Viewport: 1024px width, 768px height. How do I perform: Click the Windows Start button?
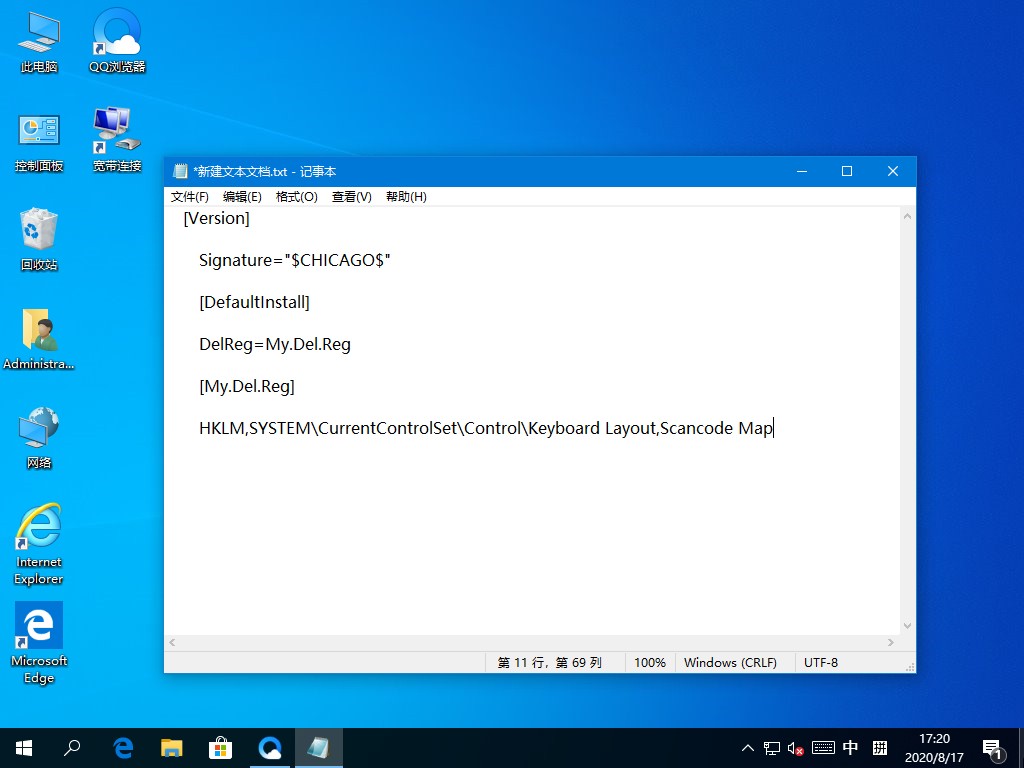(23, 747)
